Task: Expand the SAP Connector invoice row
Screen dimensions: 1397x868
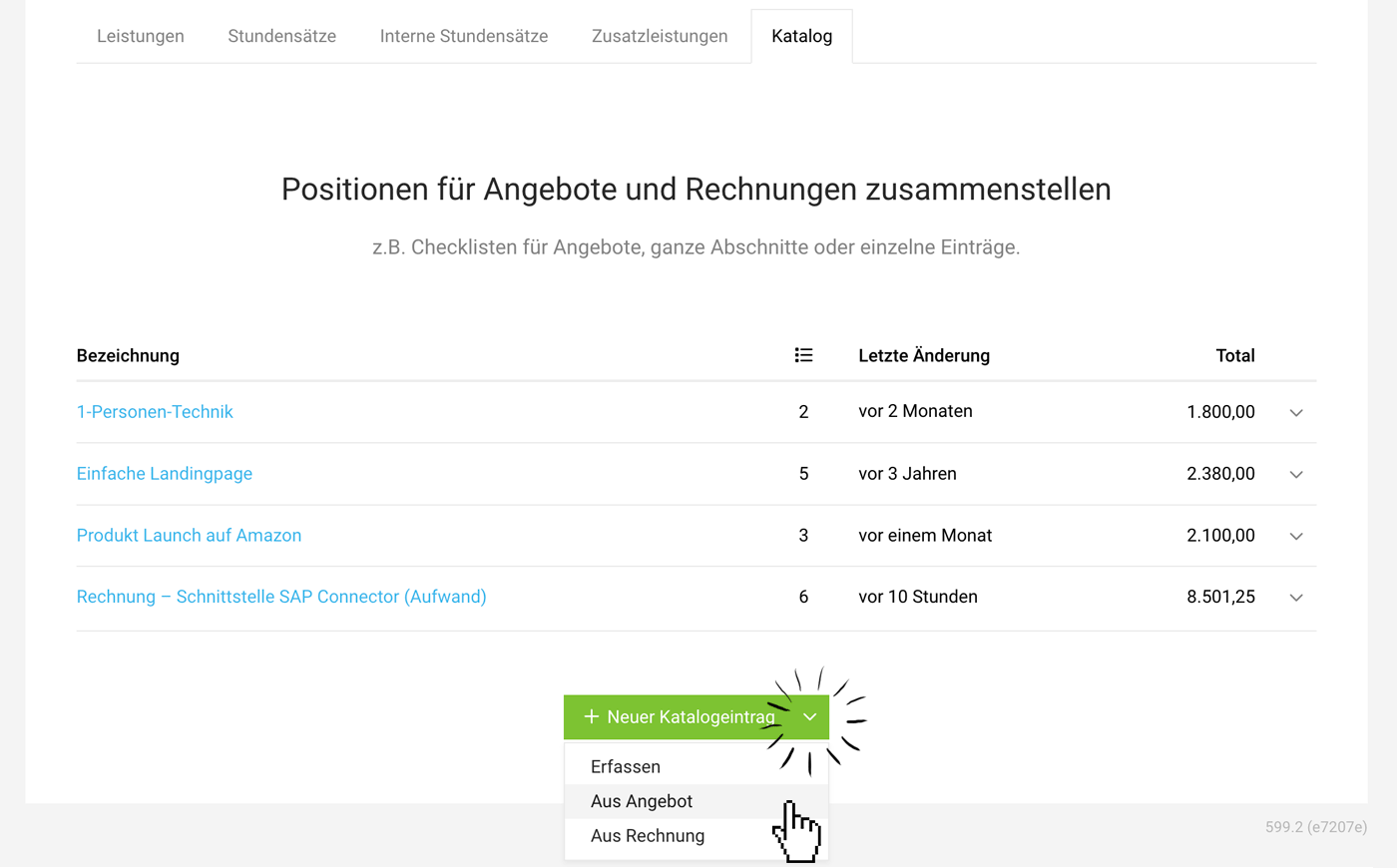Action: click(1295, 597)
